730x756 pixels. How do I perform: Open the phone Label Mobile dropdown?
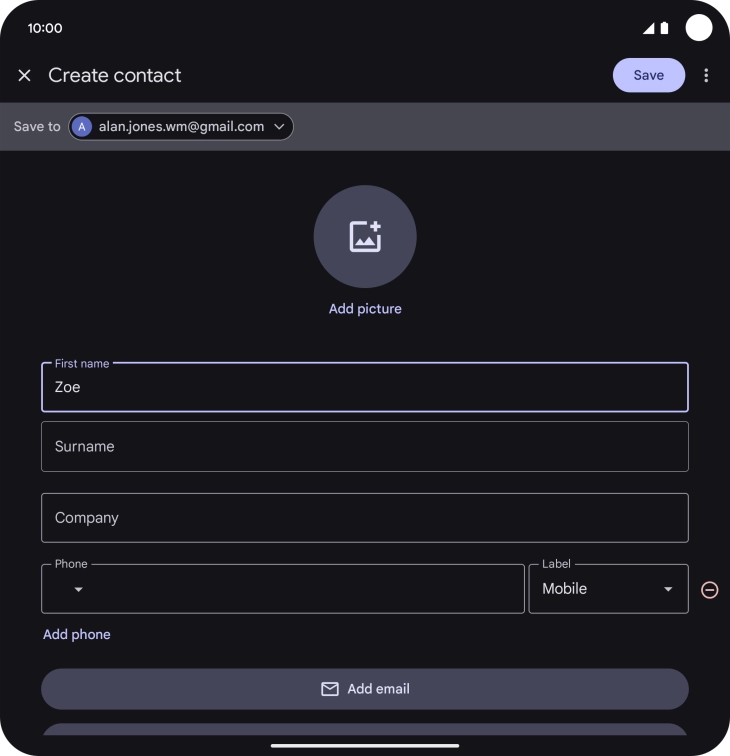point(608,589)
